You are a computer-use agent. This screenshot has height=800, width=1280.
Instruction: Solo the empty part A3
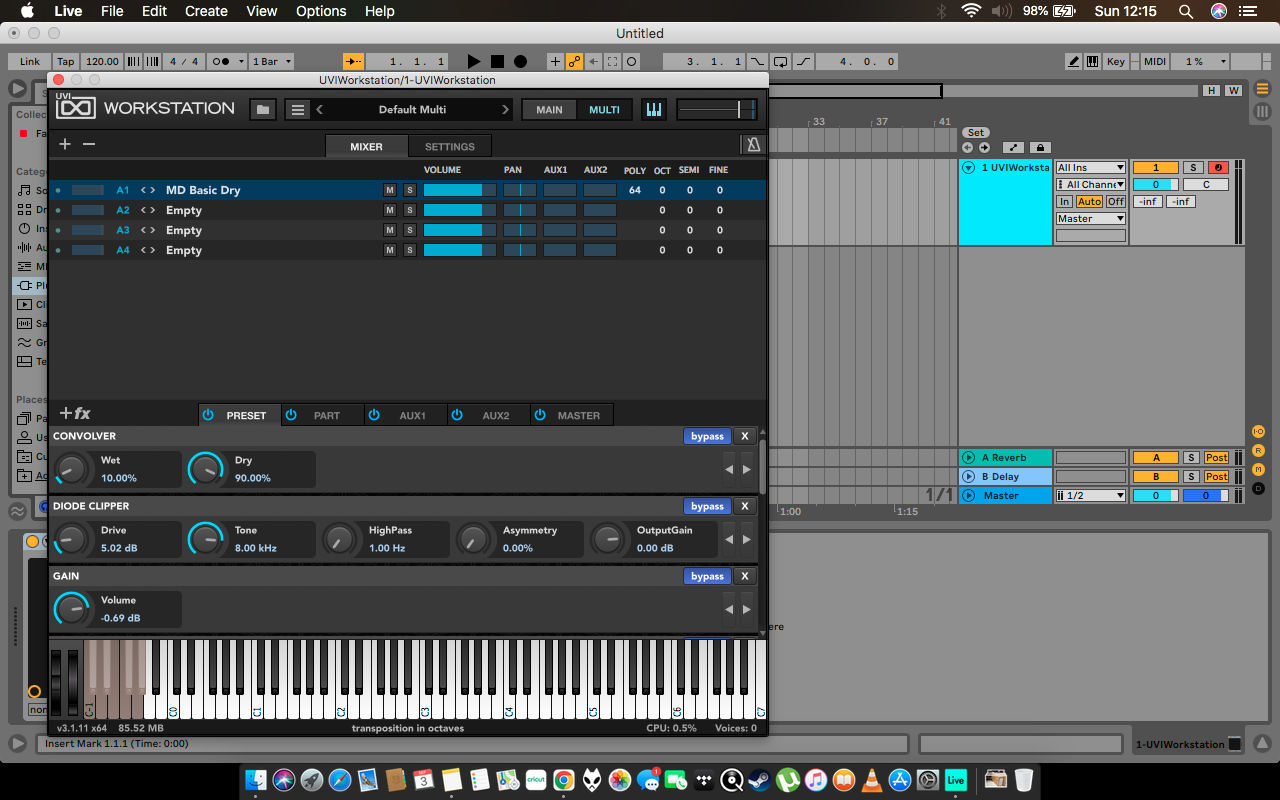pos(409,230)
